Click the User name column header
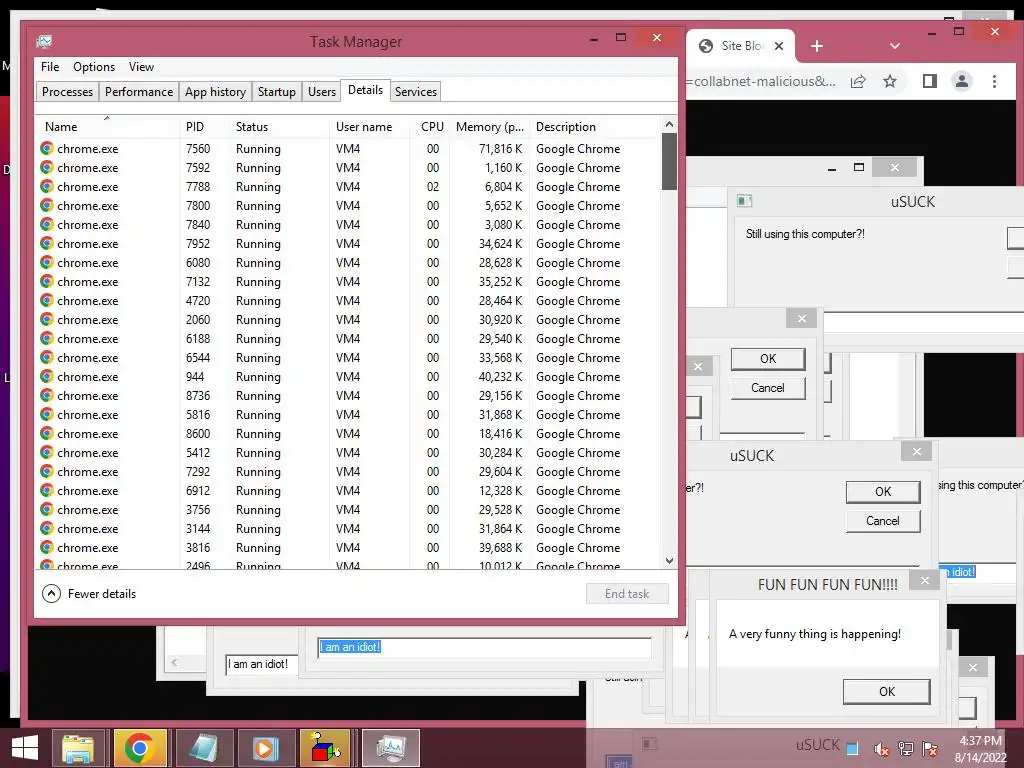The image size is (1024, 768). tap(370, 127)
